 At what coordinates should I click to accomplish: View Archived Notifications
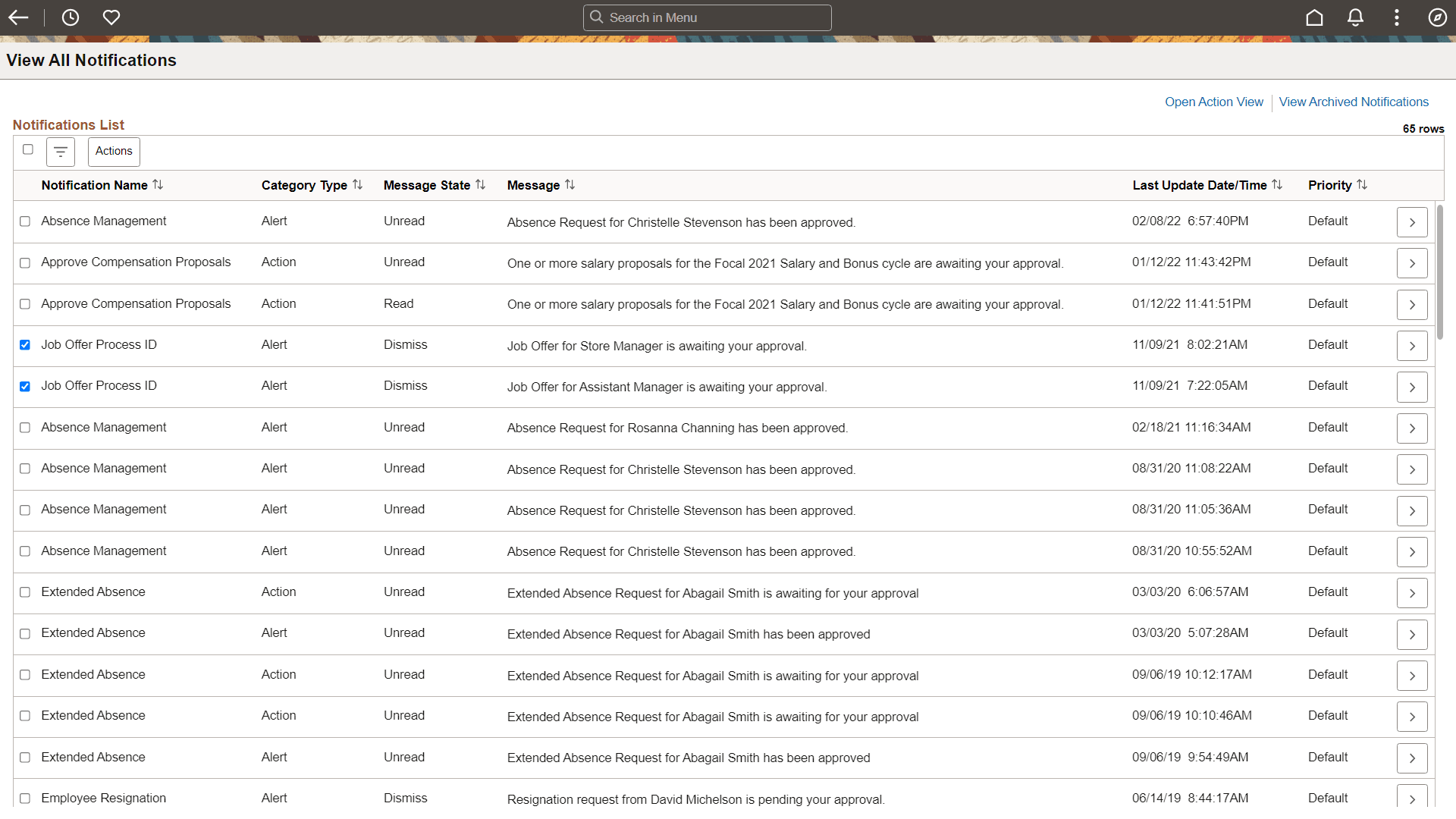(1354, 102)
